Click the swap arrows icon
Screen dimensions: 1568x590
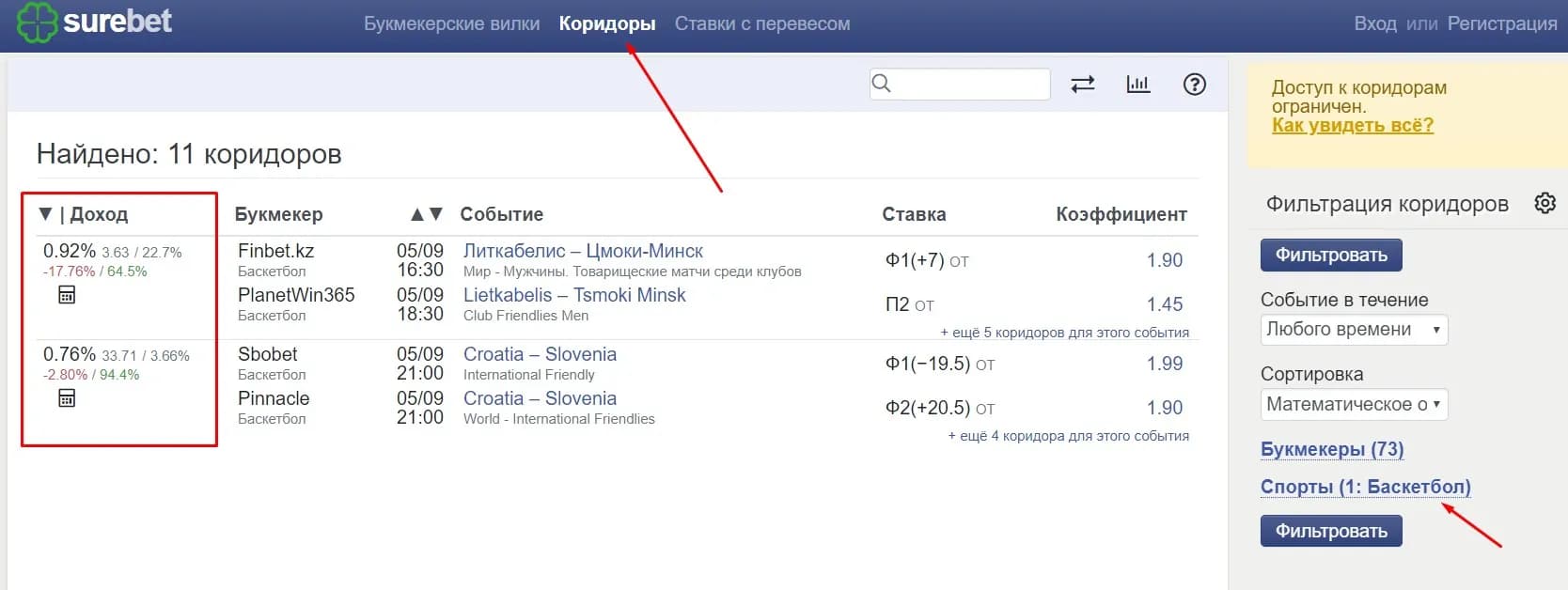pyautogui.click(x=1083, y=85)
